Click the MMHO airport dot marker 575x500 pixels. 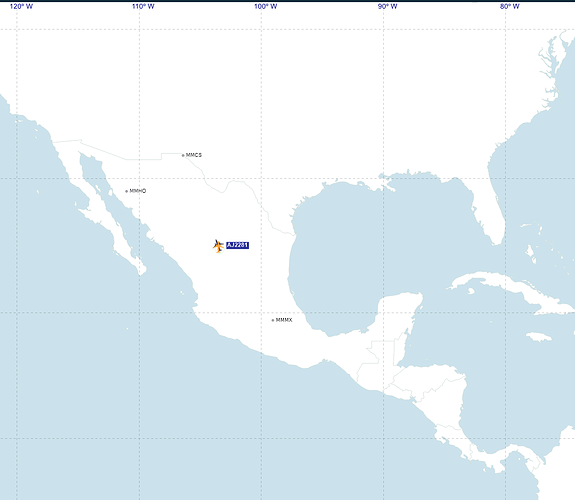coord(127,191)
